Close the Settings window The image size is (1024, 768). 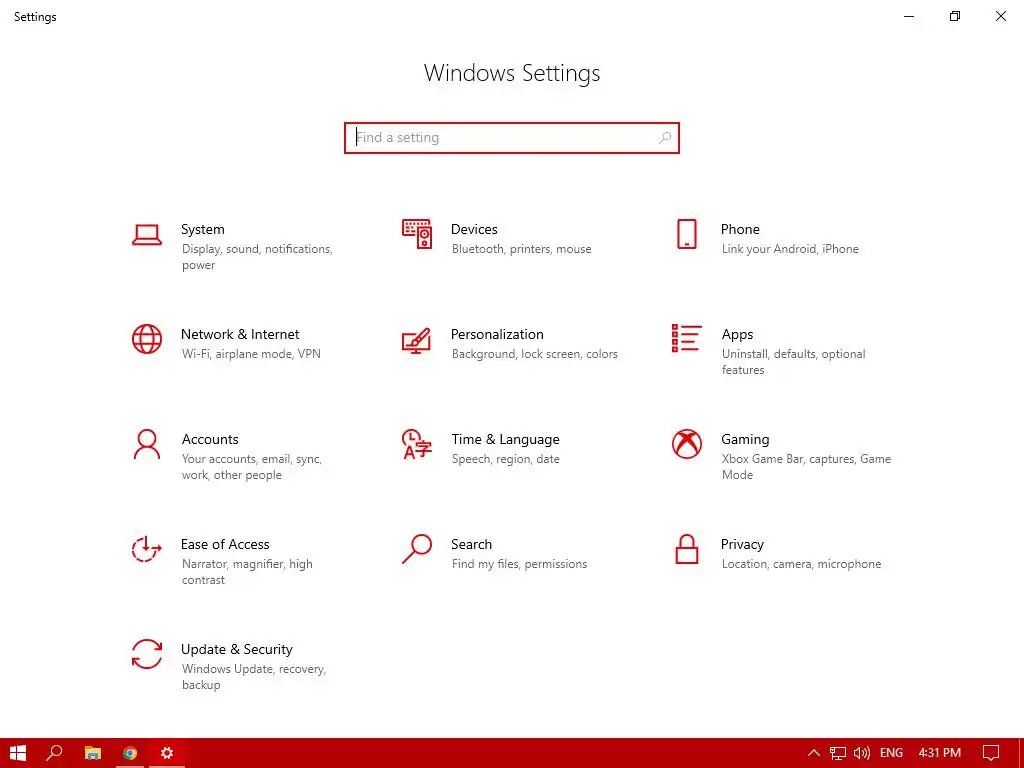(1000, 16)
